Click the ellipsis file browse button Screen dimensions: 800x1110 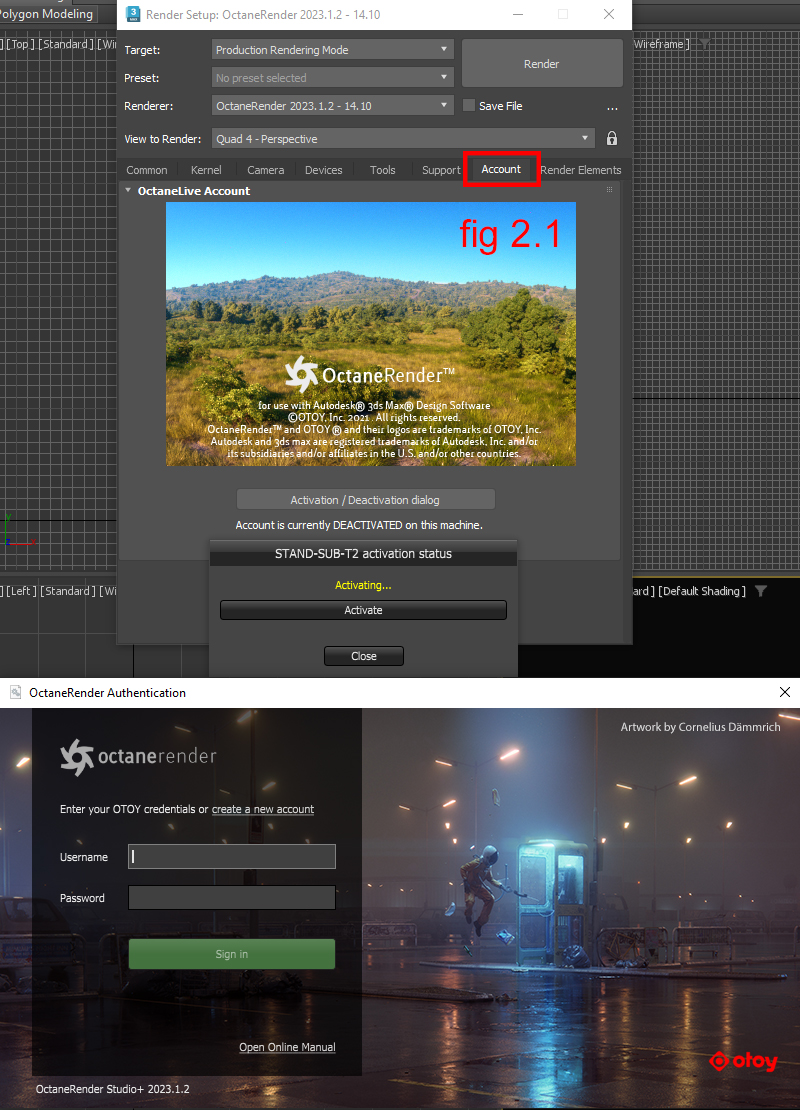coord(612,108)
